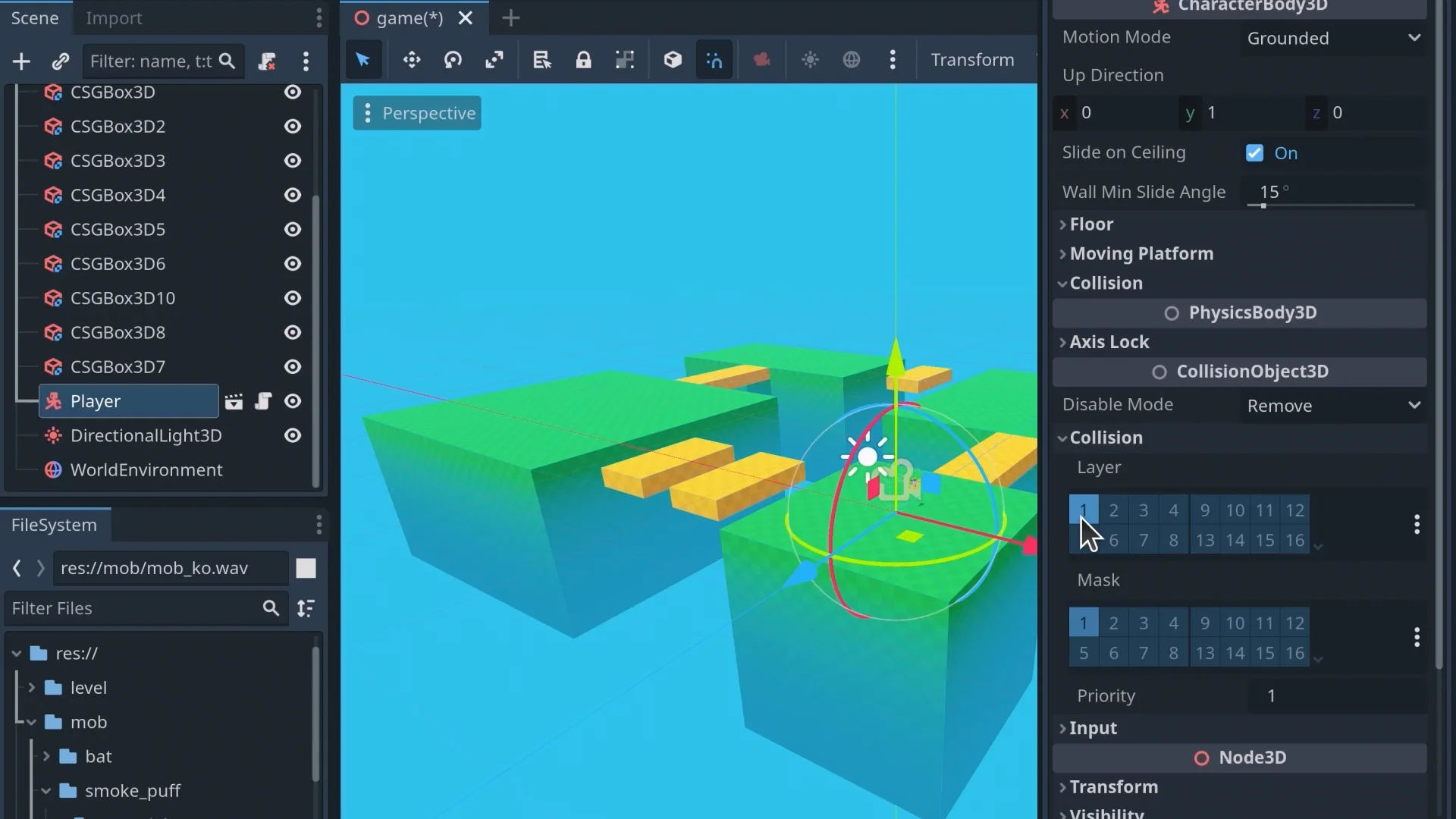The width and height of the screenshot is (1456, 819).
Task: Uncheck Slide on Ceiling checkbox
Action: point(1254,153)
